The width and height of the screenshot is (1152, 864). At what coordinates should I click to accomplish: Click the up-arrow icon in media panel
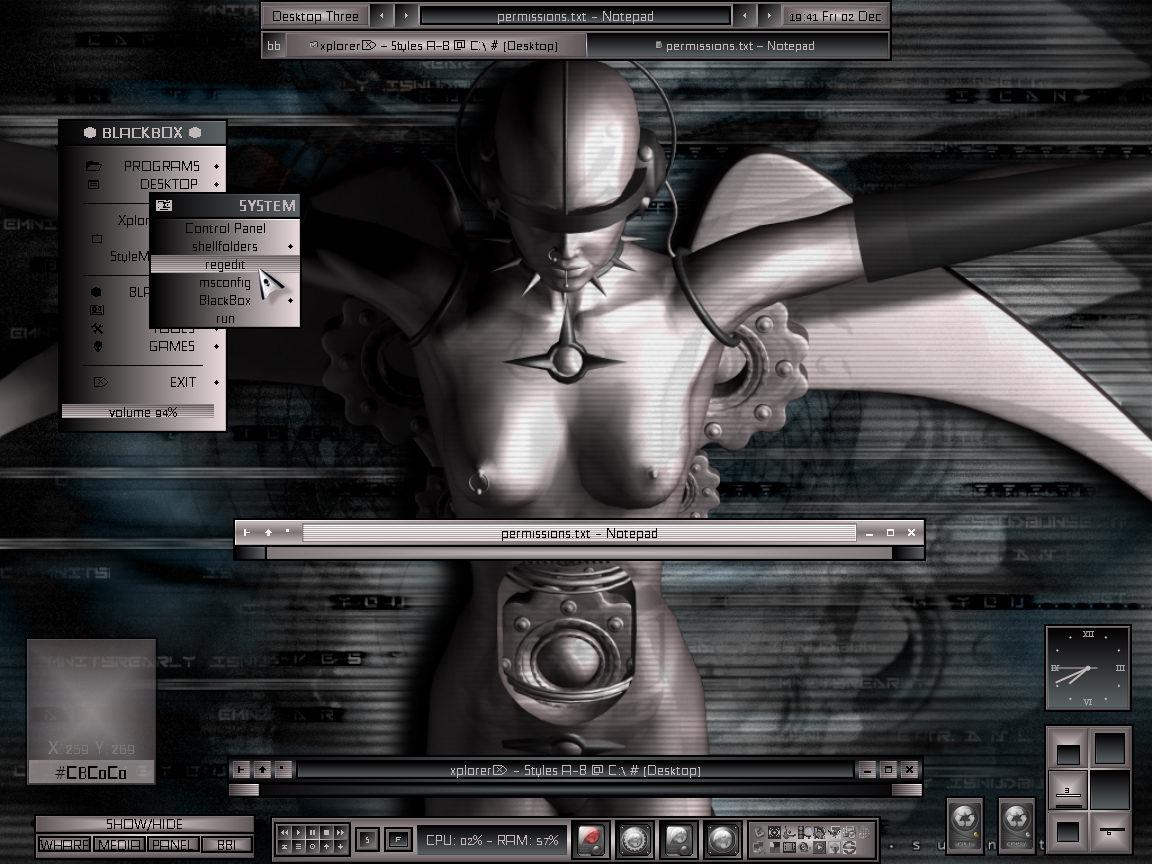coord(326,846)
